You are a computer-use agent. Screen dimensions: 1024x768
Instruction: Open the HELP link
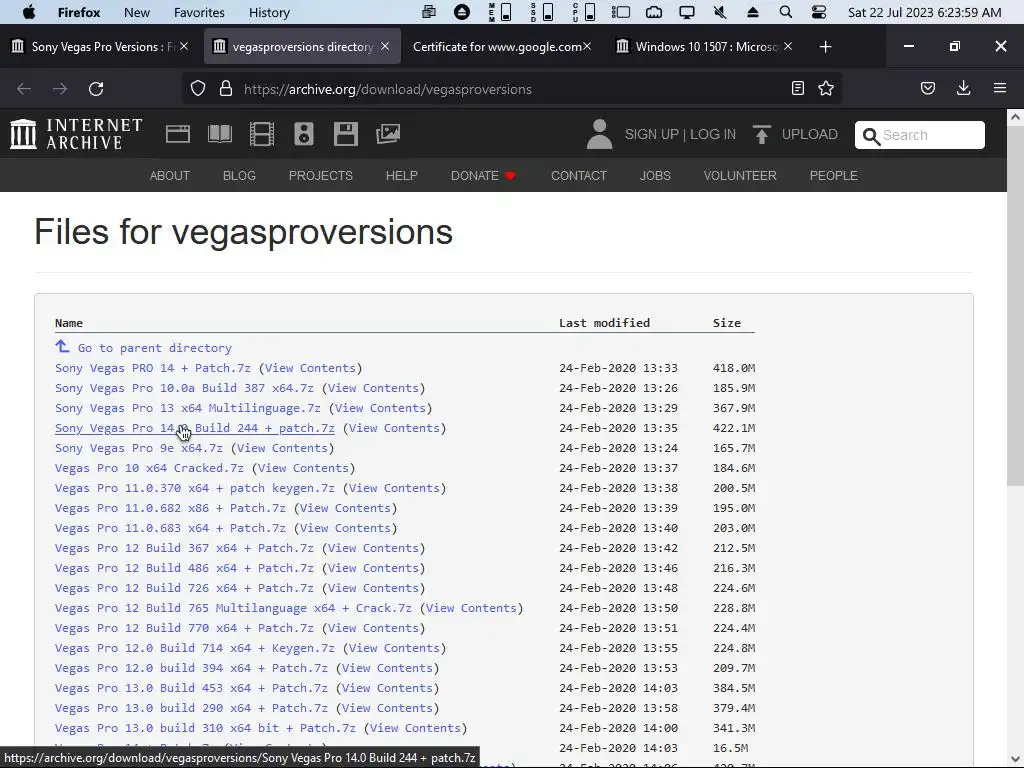coord(402,176)
